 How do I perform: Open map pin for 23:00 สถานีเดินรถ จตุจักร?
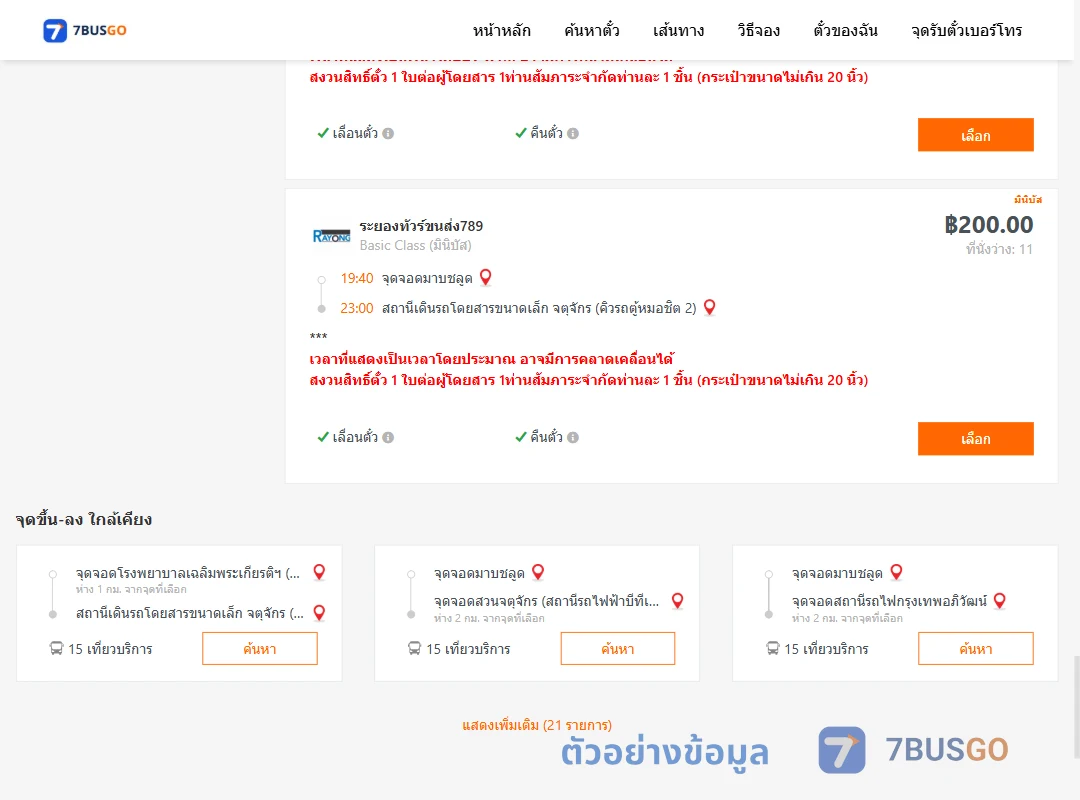[709, 307]
